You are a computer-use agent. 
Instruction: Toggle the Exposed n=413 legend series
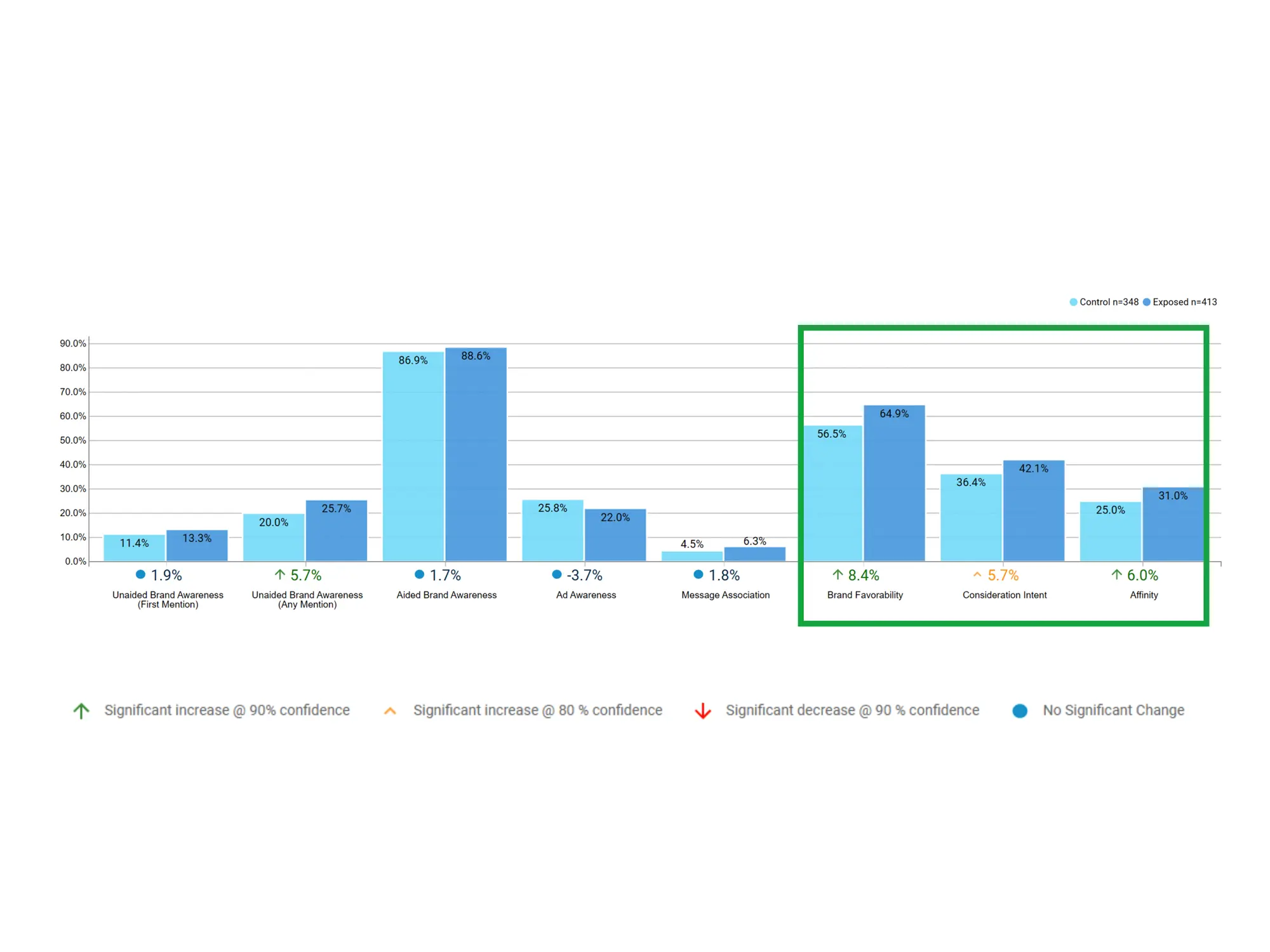[1180, 302]
